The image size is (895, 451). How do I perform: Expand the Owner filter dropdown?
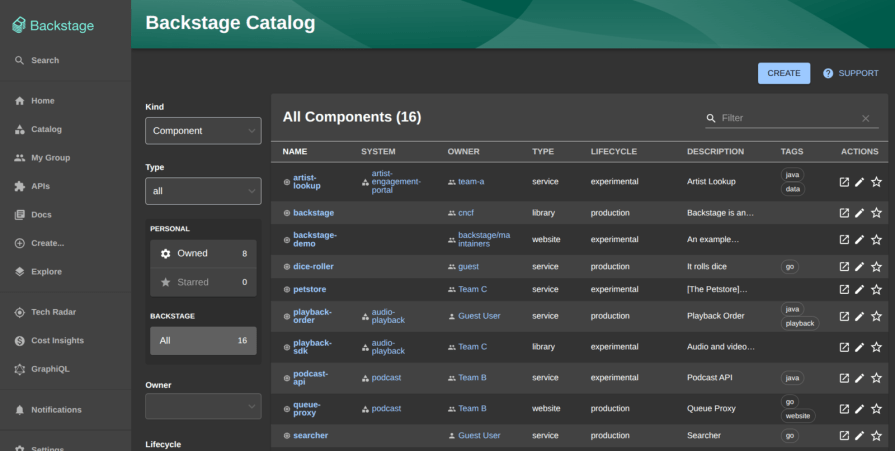203,406
